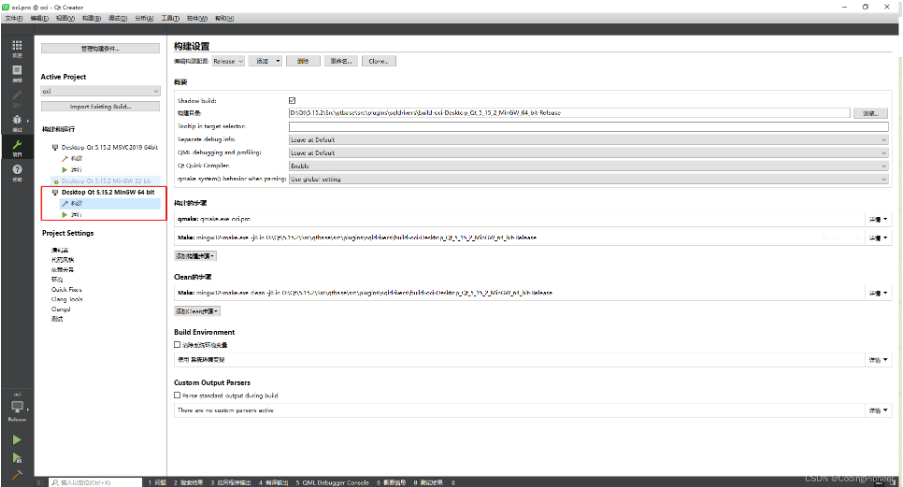
Task: Open the 调试(D) menu
Action: [117, 18]
